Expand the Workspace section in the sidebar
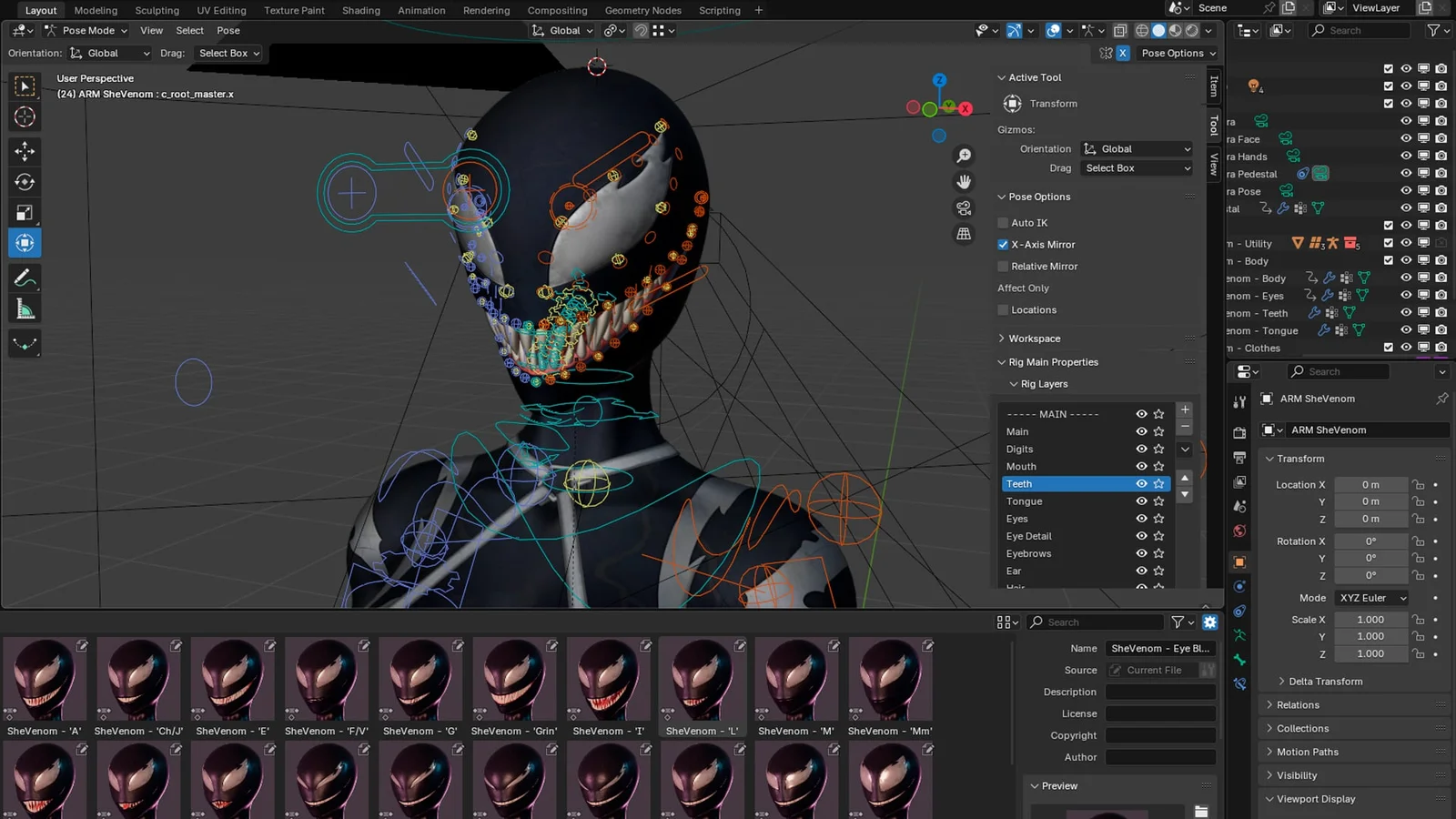The width and height of the screenshot is (1456, 819). [1036, 338]
